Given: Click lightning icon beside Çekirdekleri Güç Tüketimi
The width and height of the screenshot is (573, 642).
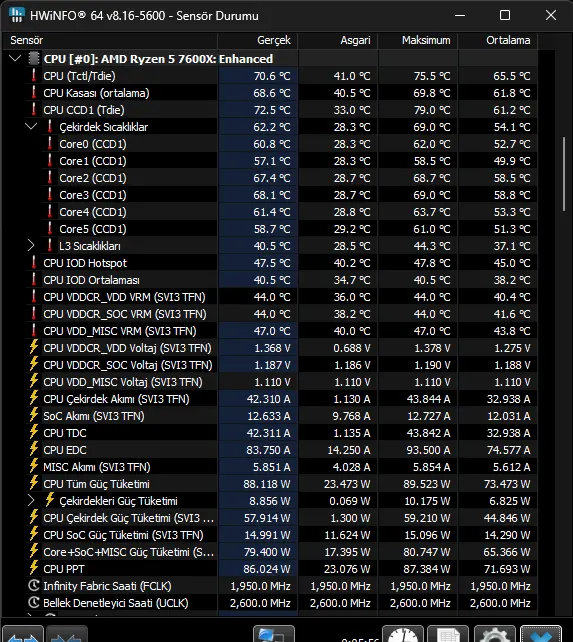Looking at the screenshot, I should (50, 500).
